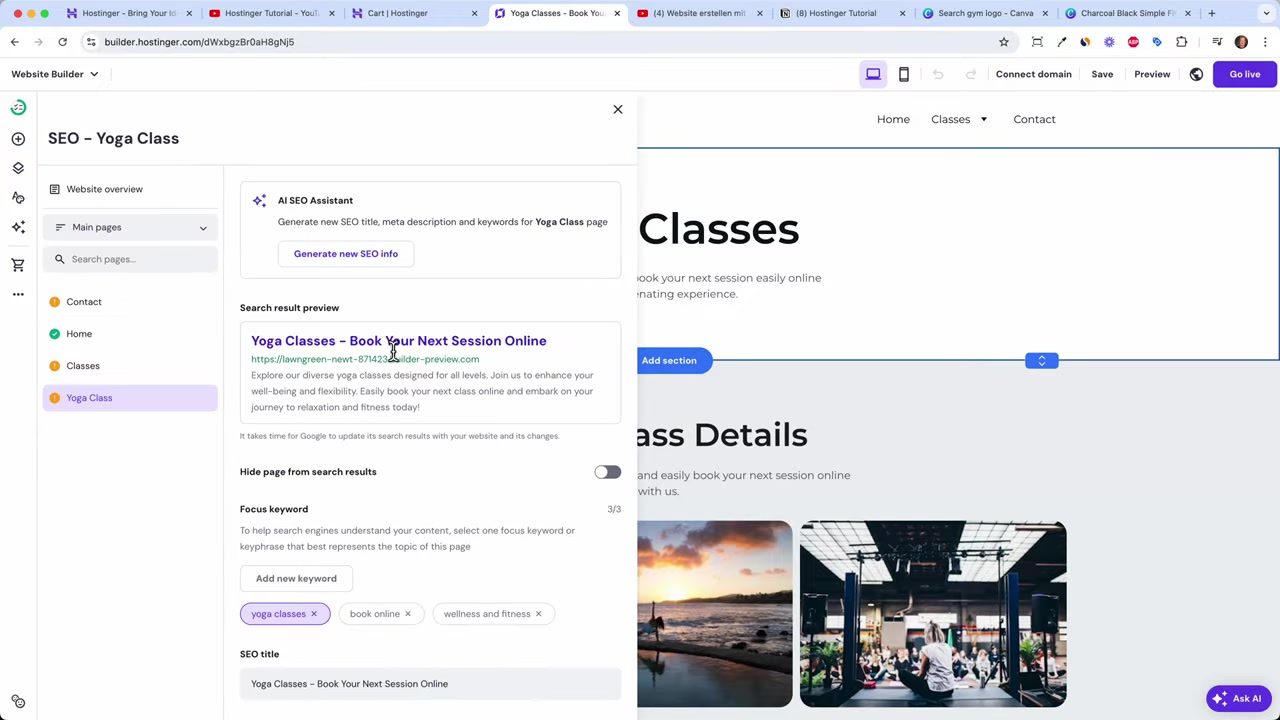Remove the book online keyword
Image resolution: width=1280 pixels, height=720 pixels.
pos(407,614)
